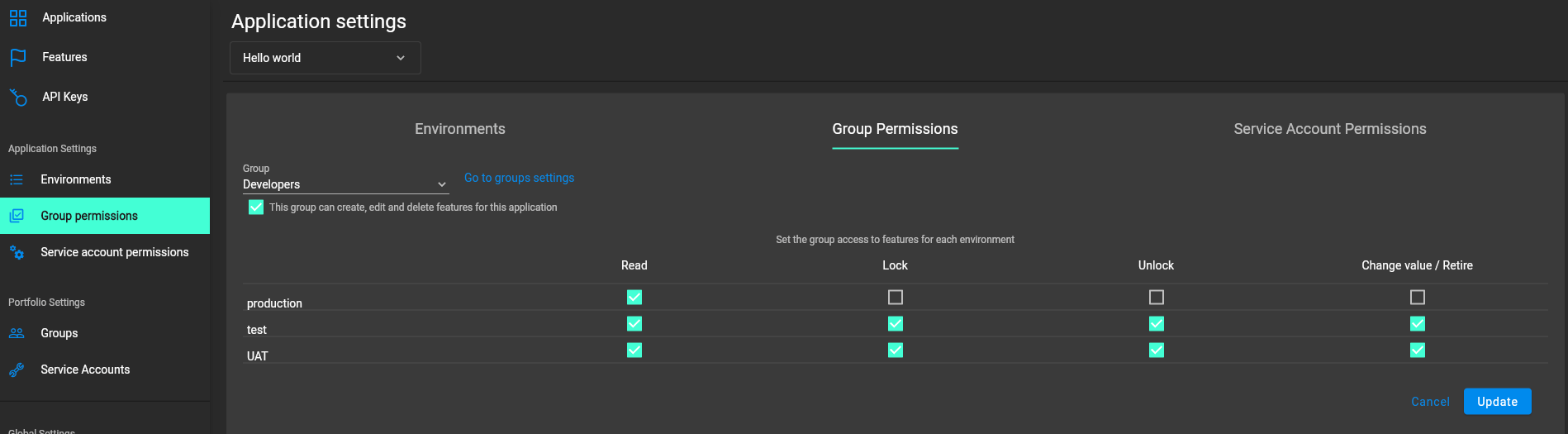Uncheck Read for UAT

tap(634, 350)
